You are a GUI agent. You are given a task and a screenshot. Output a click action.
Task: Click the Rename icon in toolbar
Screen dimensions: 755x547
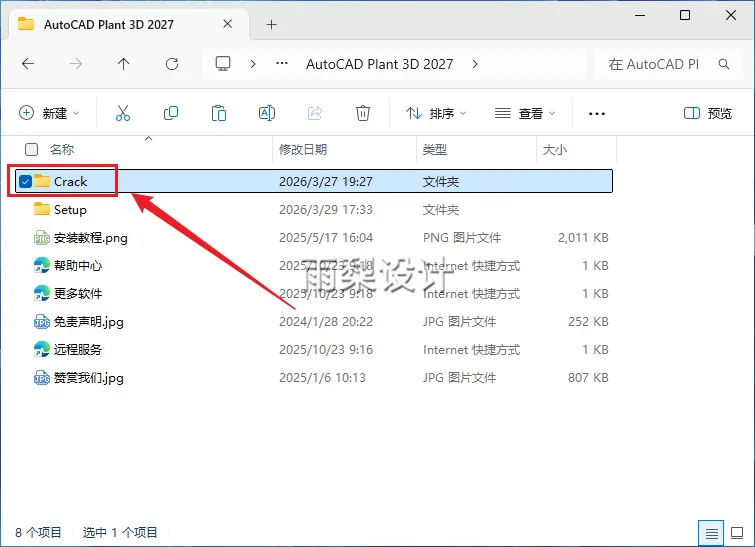tap(267, 113)
